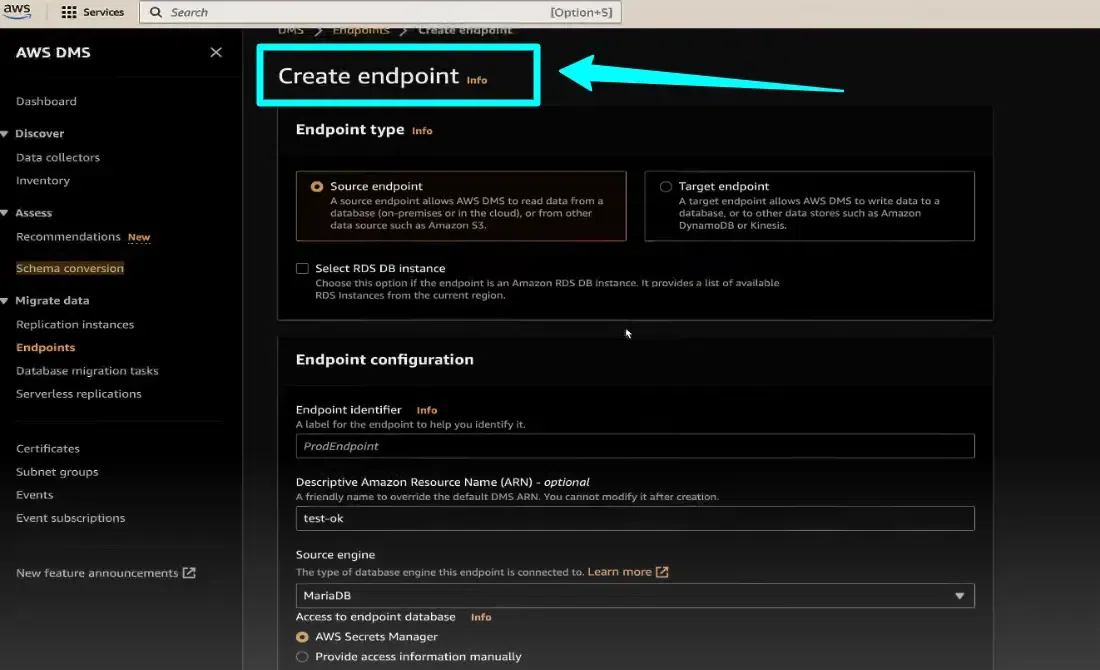Click external link icon beside announcements
Image resolution: width=1100 pixels, height=670 pixels.
point(189,572)
